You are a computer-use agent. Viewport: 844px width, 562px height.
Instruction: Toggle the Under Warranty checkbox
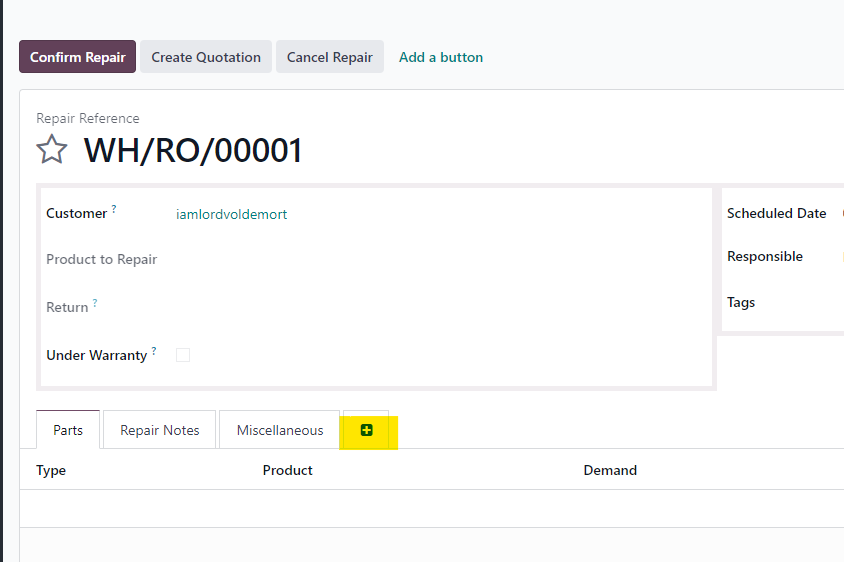[183, 355]
